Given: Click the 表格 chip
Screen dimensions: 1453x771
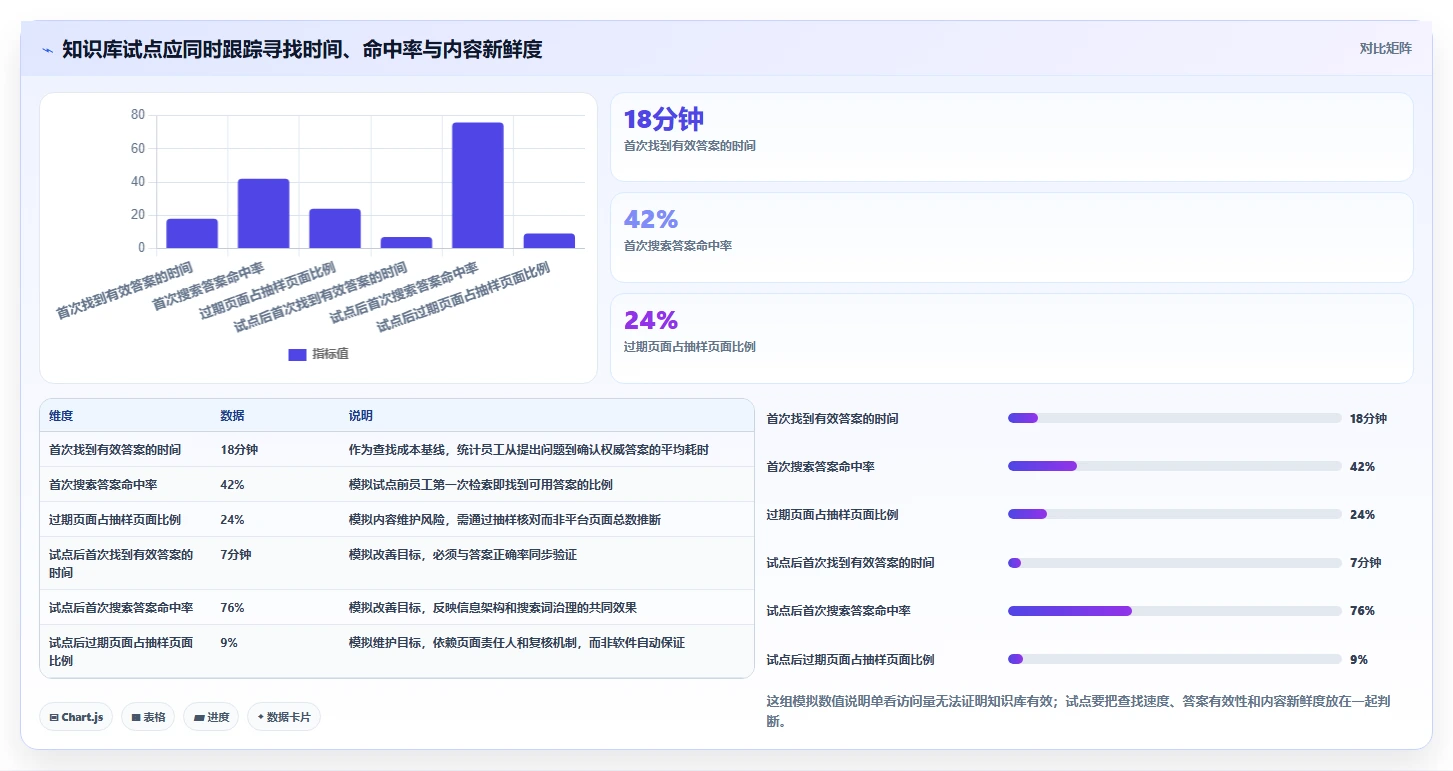Looking at the screenshot, I should coord(148,717).
